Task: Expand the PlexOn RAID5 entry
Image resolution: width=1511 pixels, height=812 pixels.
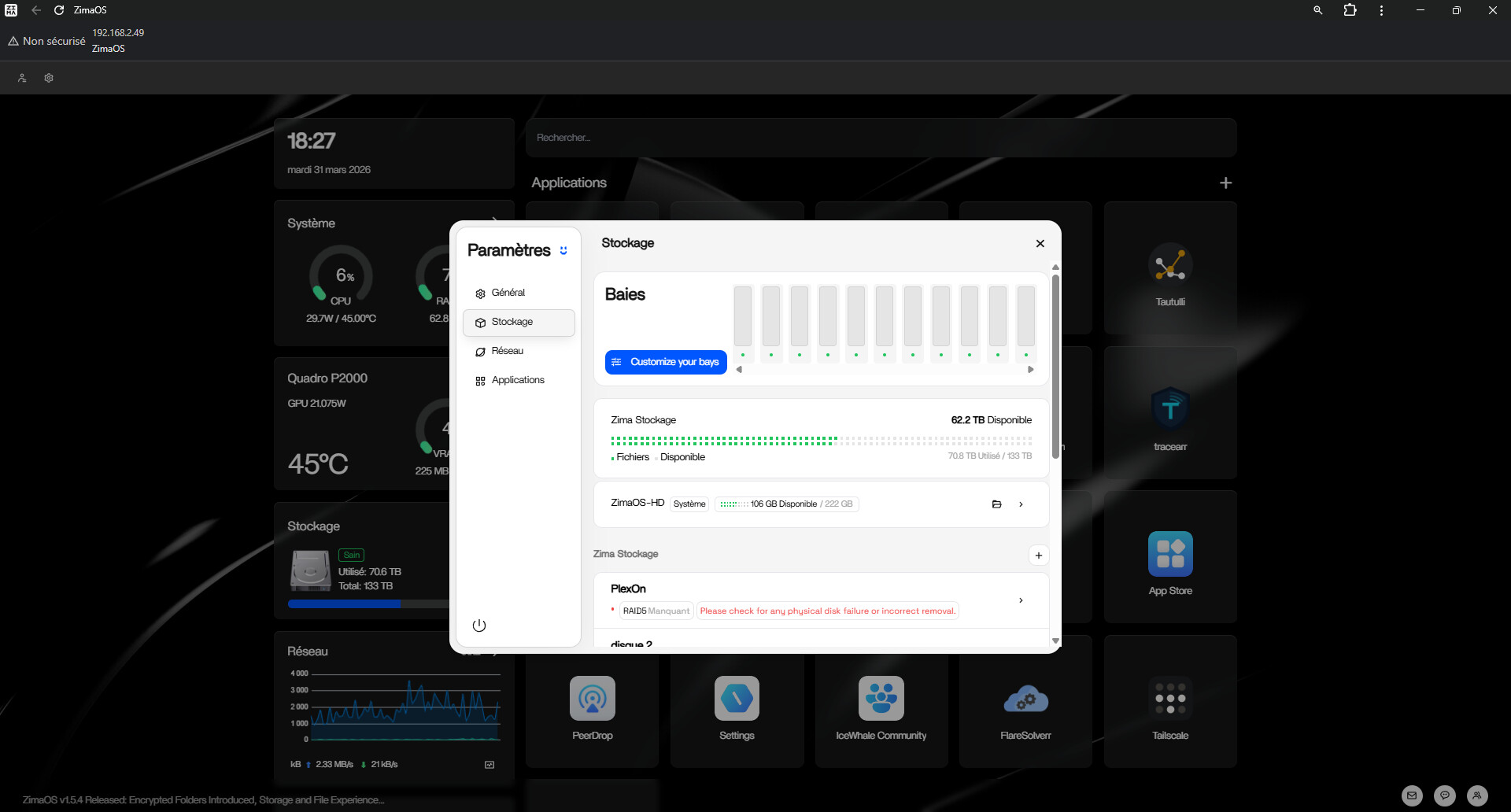Action: [1021, 600]
